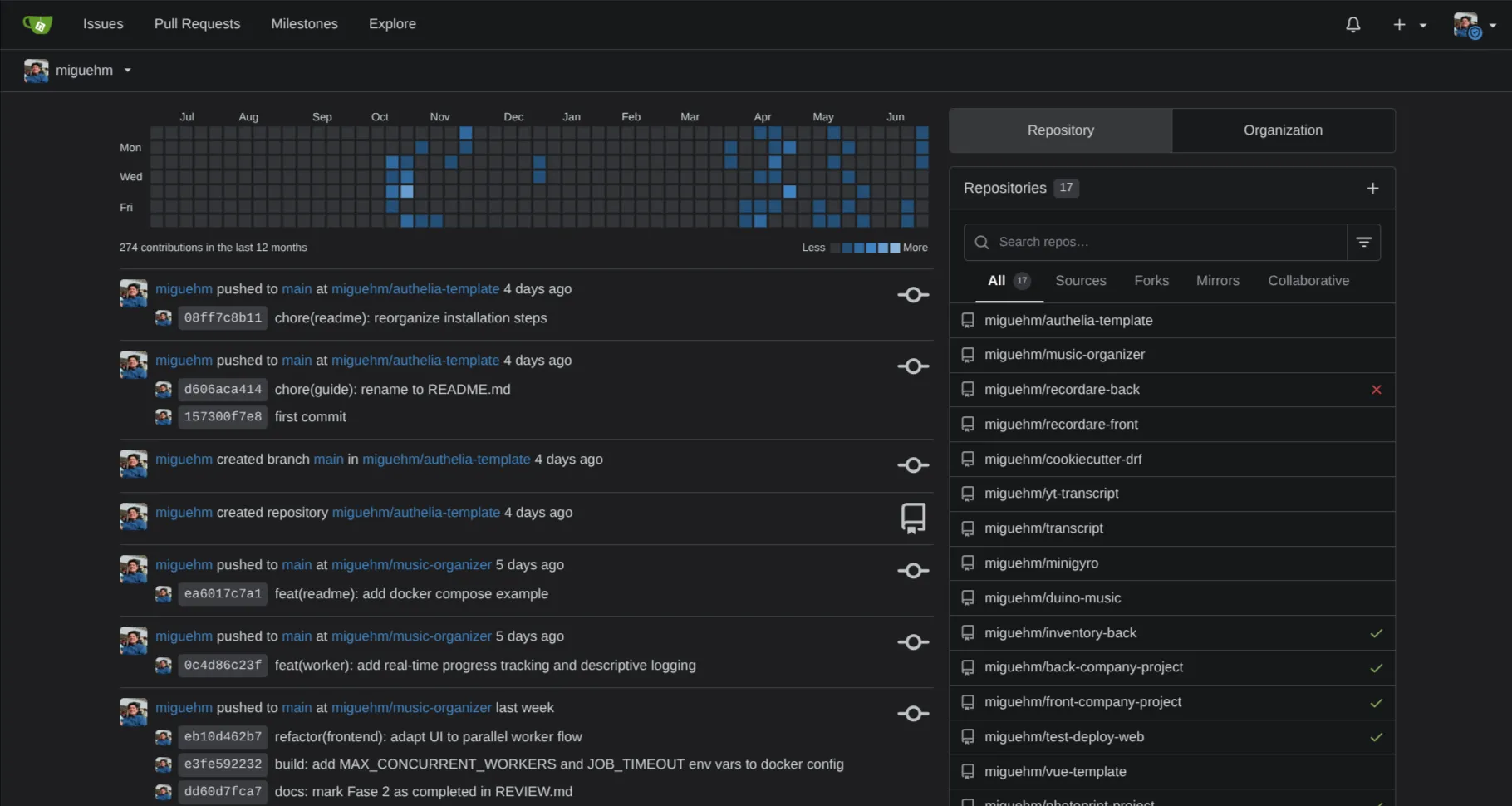Viewport: 1512px width, 806px height.
Task: Click the success checkmark for inventory-back
Action: (x=1376, y=633)
